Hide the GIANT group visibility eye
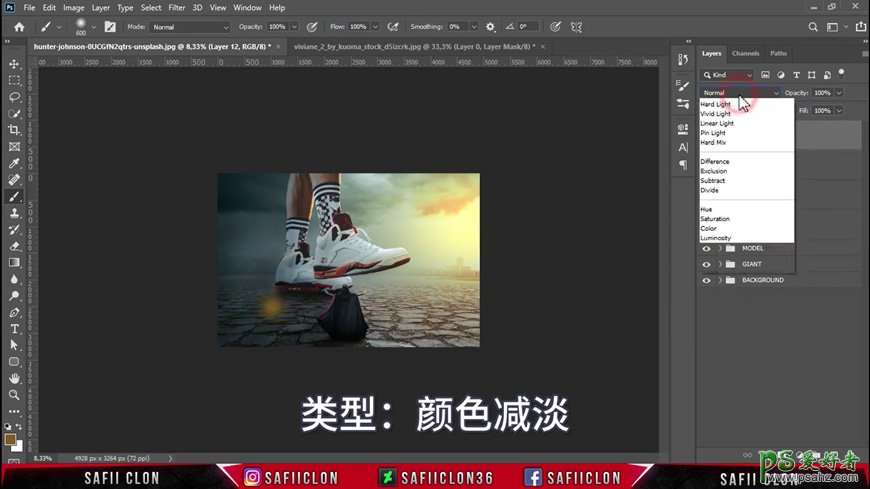Image resolution: width=870 pixels, height=489 pixels. point(706,265)
